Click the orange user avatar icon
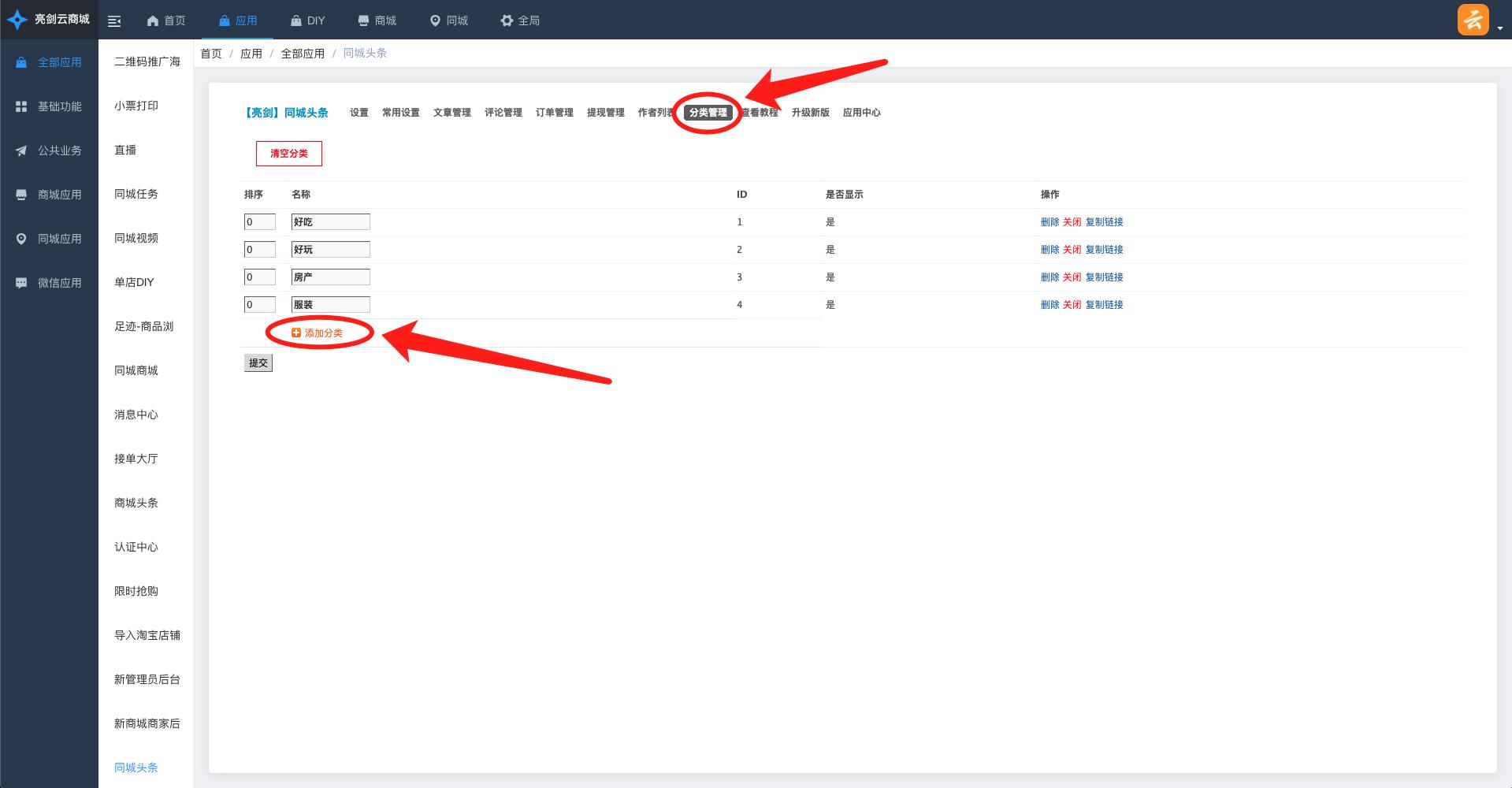 coord(1473,20)
